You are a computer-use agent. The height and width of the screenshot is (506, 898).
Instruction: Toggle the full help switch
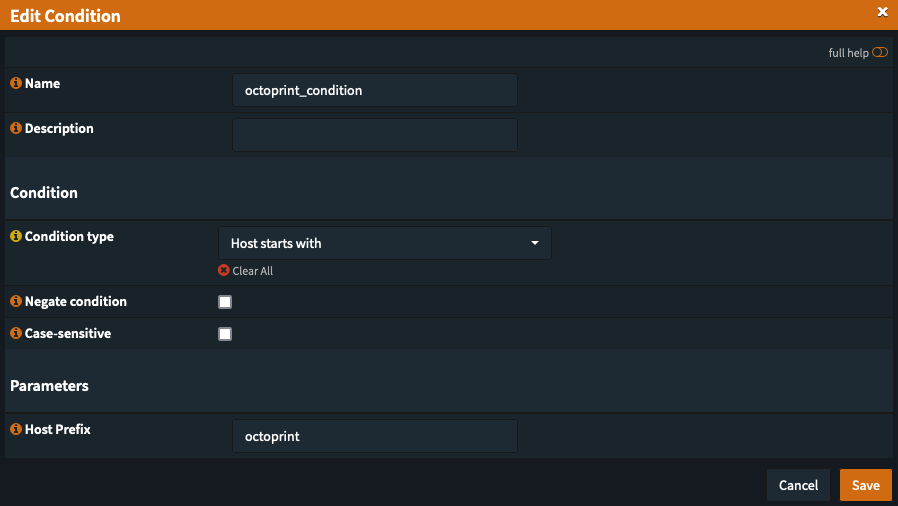tap(880, 53)
